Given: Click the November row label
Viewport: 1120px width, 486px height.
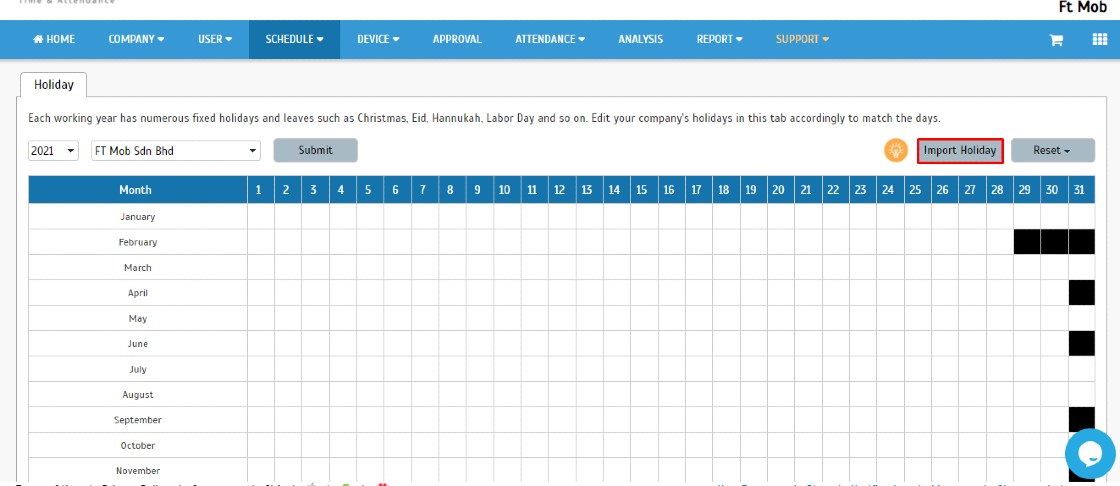Looking at the screenshot, I should coord(138,470).
